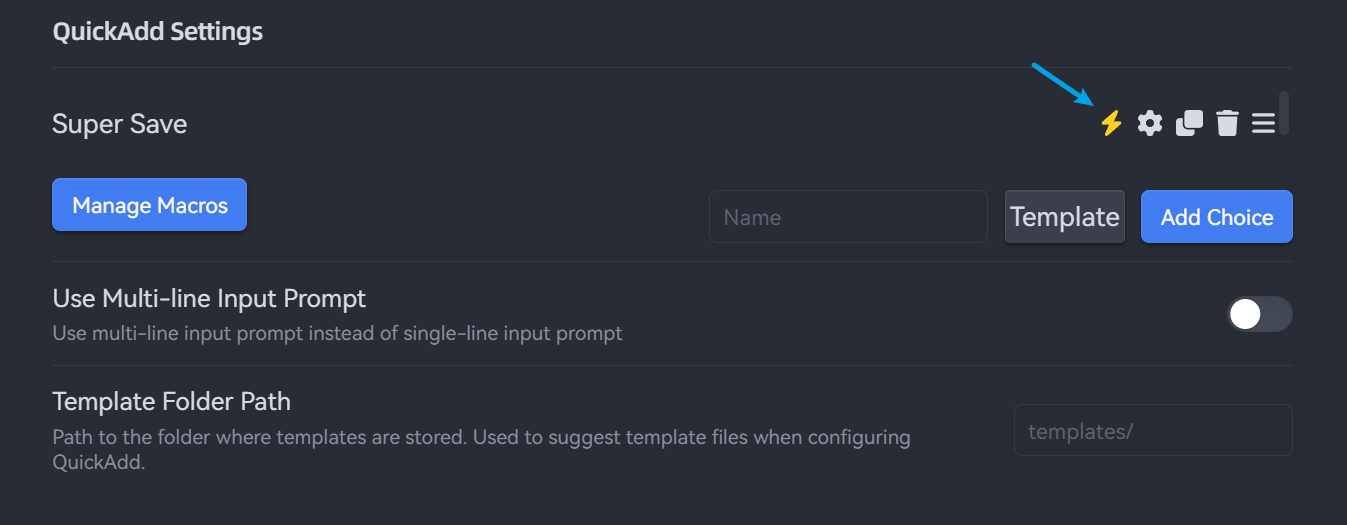Click the Add Choice button

(x=1216, y=217)
